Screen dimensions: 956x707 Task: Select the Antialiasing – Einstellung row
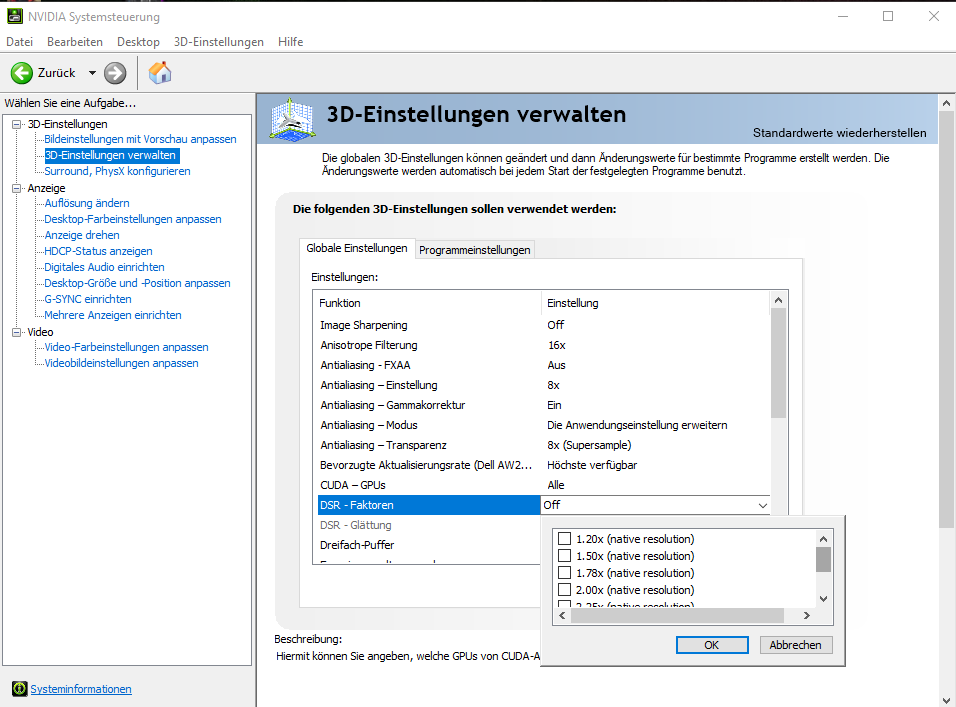[544, 385]
